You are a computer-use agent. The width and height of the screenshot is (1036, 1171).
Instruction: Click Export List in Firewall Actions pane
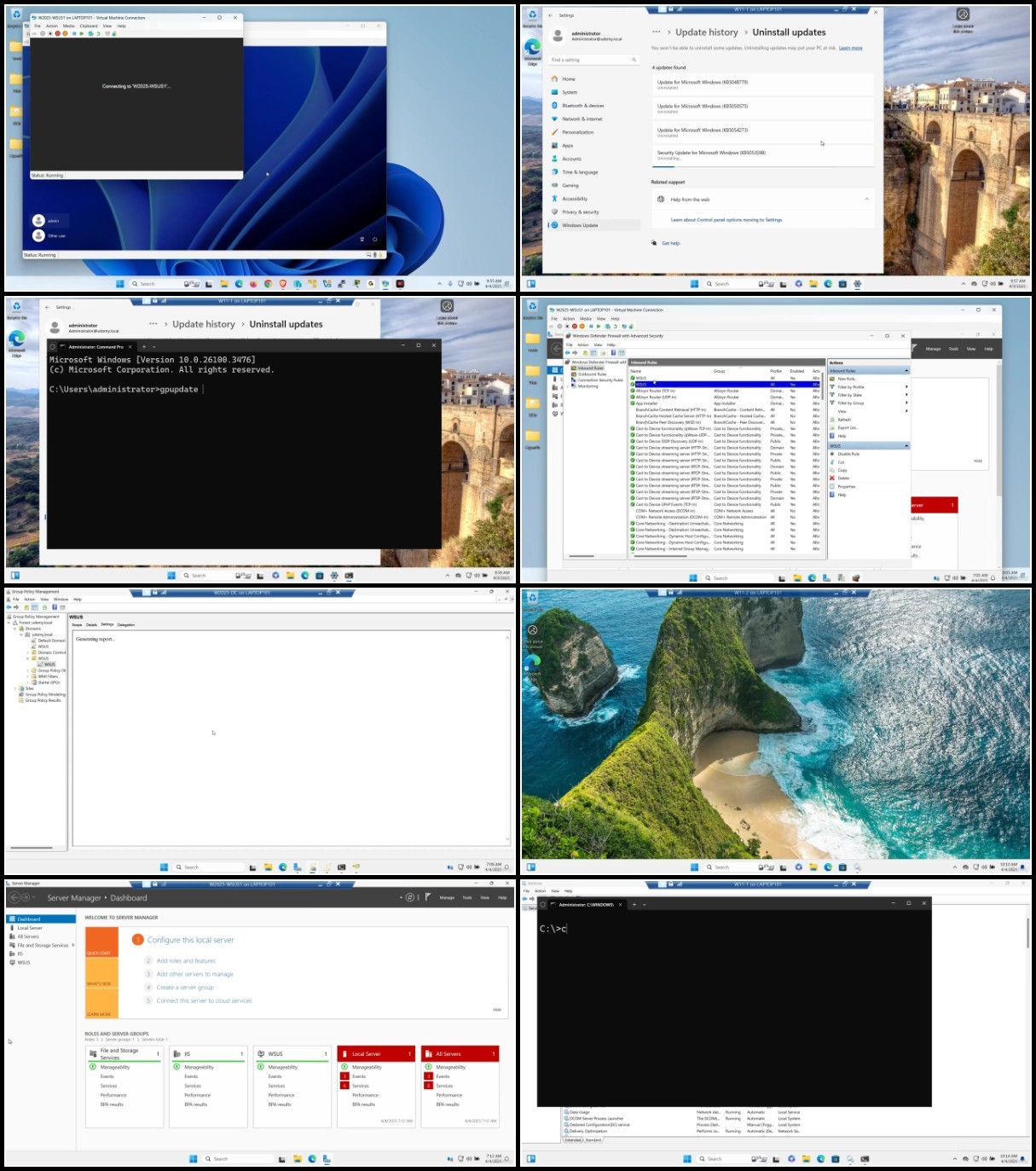click(x=848, y=428)
